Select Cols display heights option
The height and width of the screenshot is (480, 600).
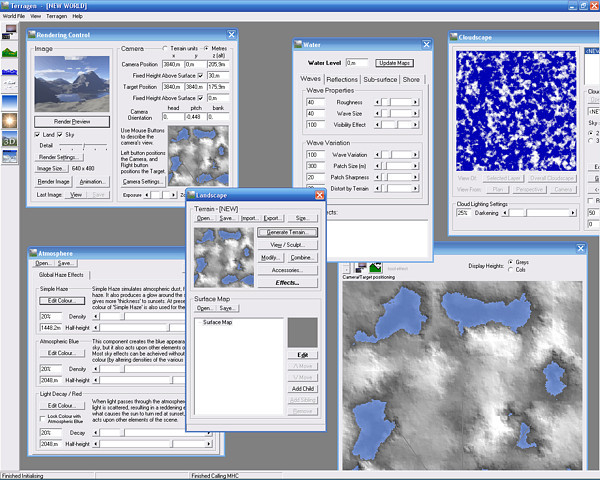point(510,269)
